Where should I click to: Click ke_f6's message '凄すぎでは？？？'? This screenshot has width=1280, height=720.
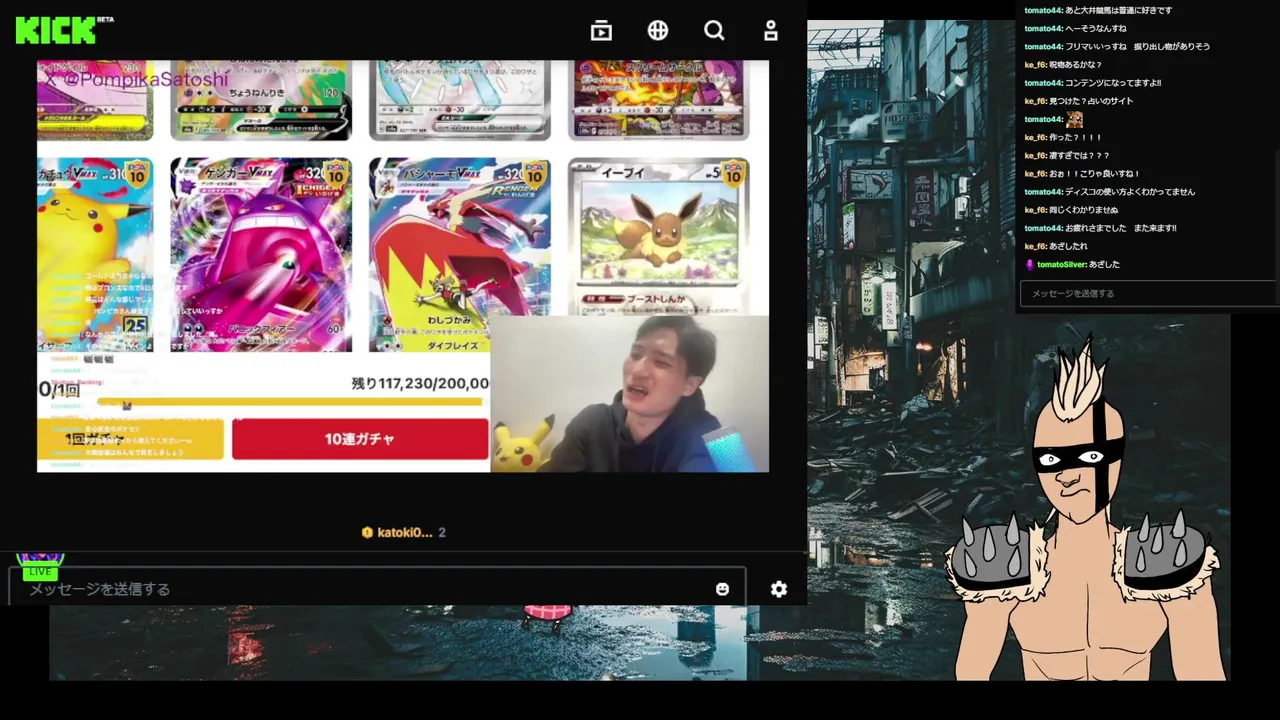point(1080,155)
